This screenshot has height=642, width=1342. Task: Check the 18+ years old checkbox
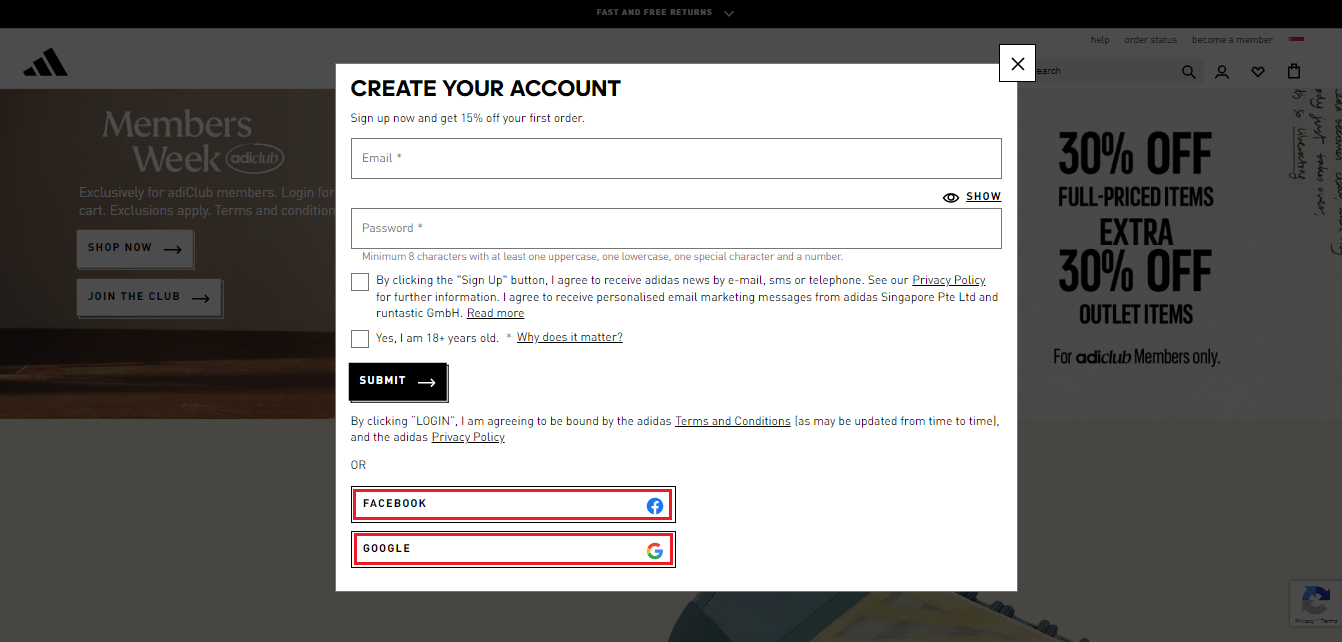click(360, 339)
